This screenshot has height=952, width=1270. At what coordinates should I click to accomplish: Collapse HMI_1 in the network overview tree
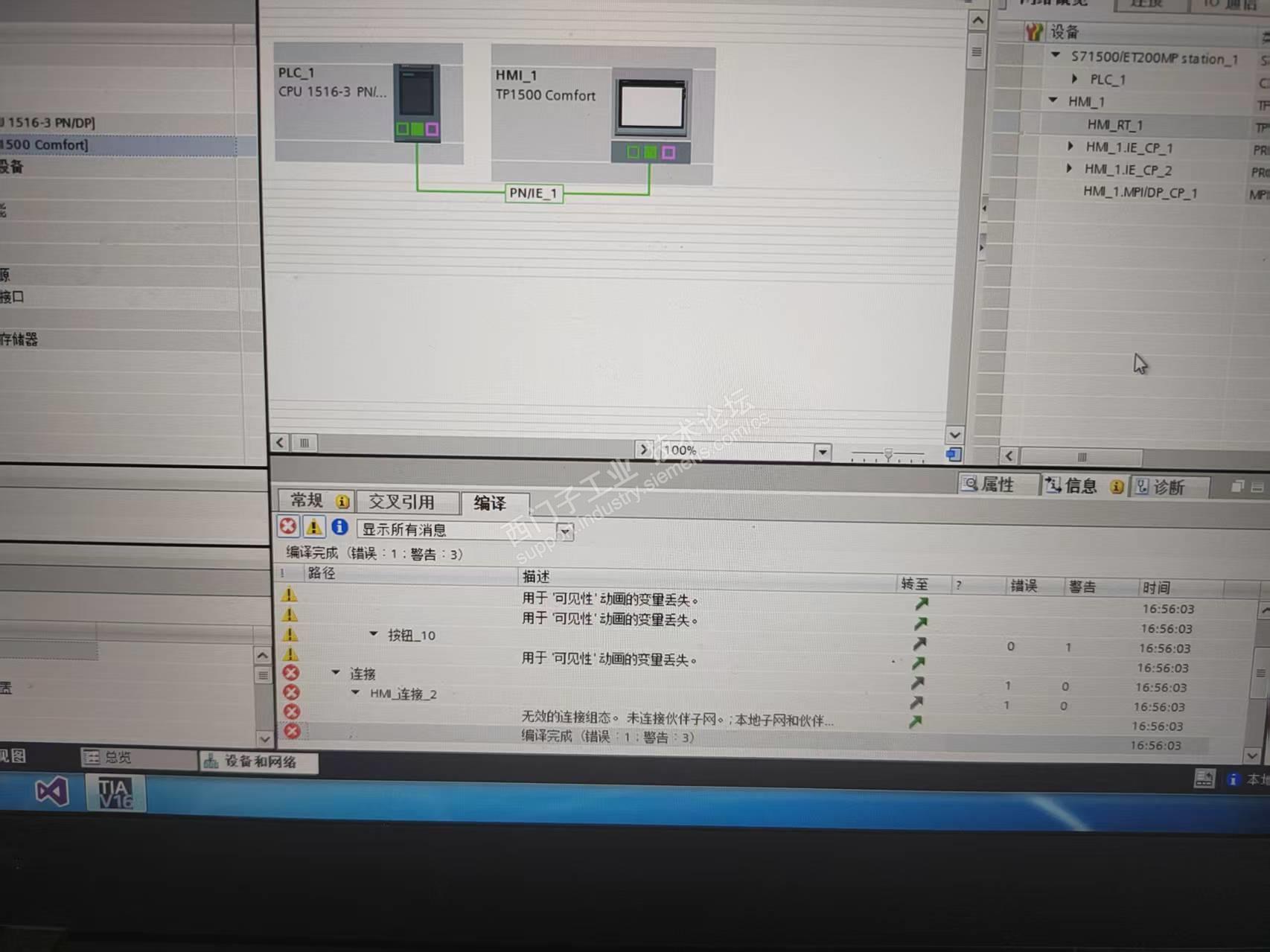pos(1053,100)
